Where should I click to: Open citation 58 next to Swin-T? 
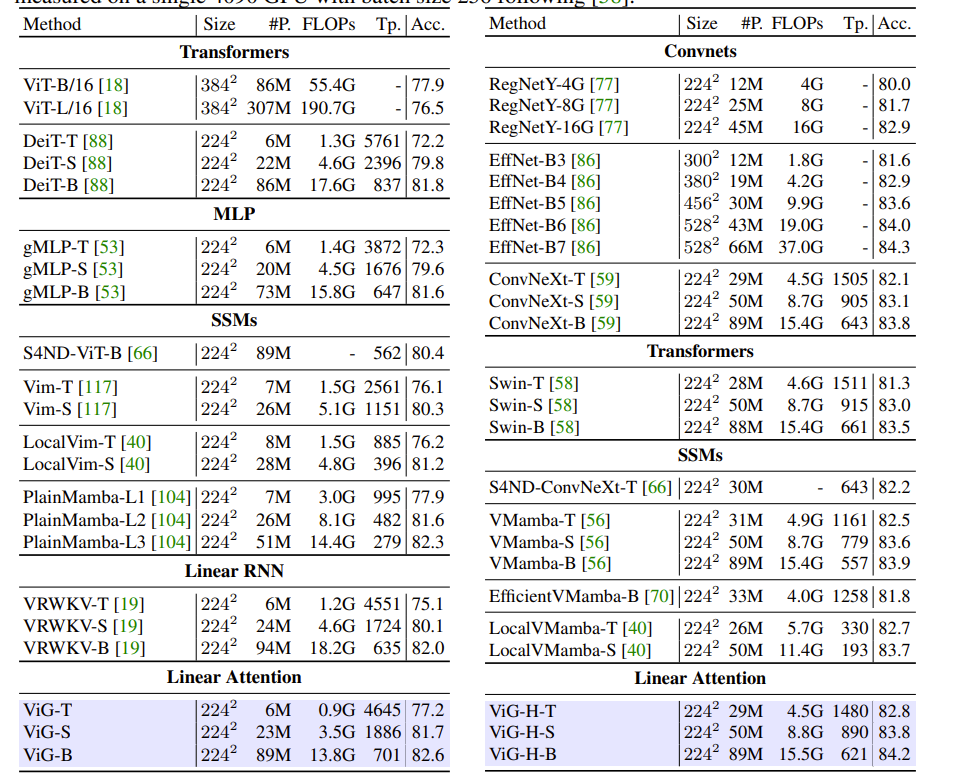tap(563, 383)
